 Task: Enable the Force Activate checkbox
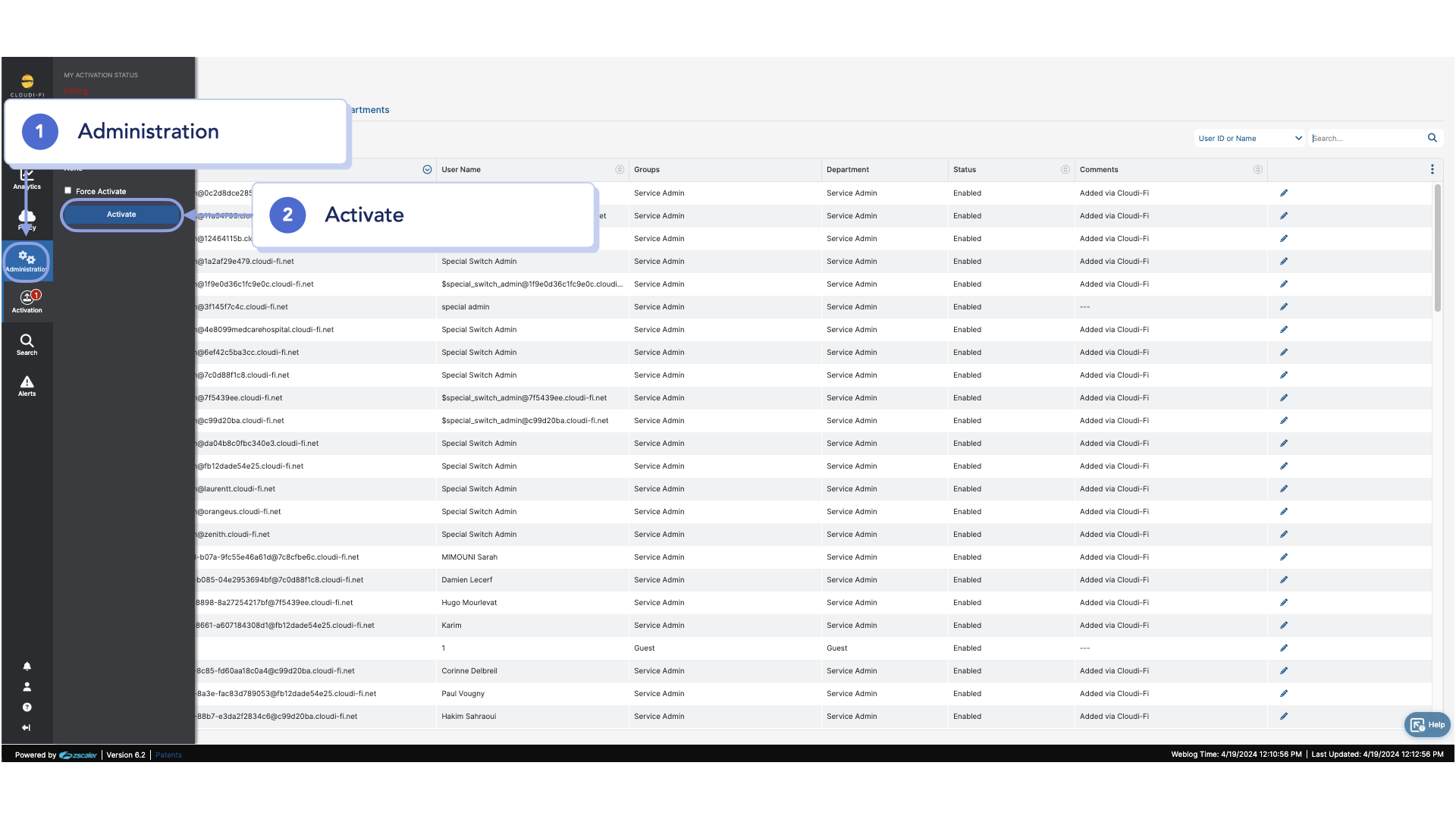pyautogui.click(x=68, y=191)
